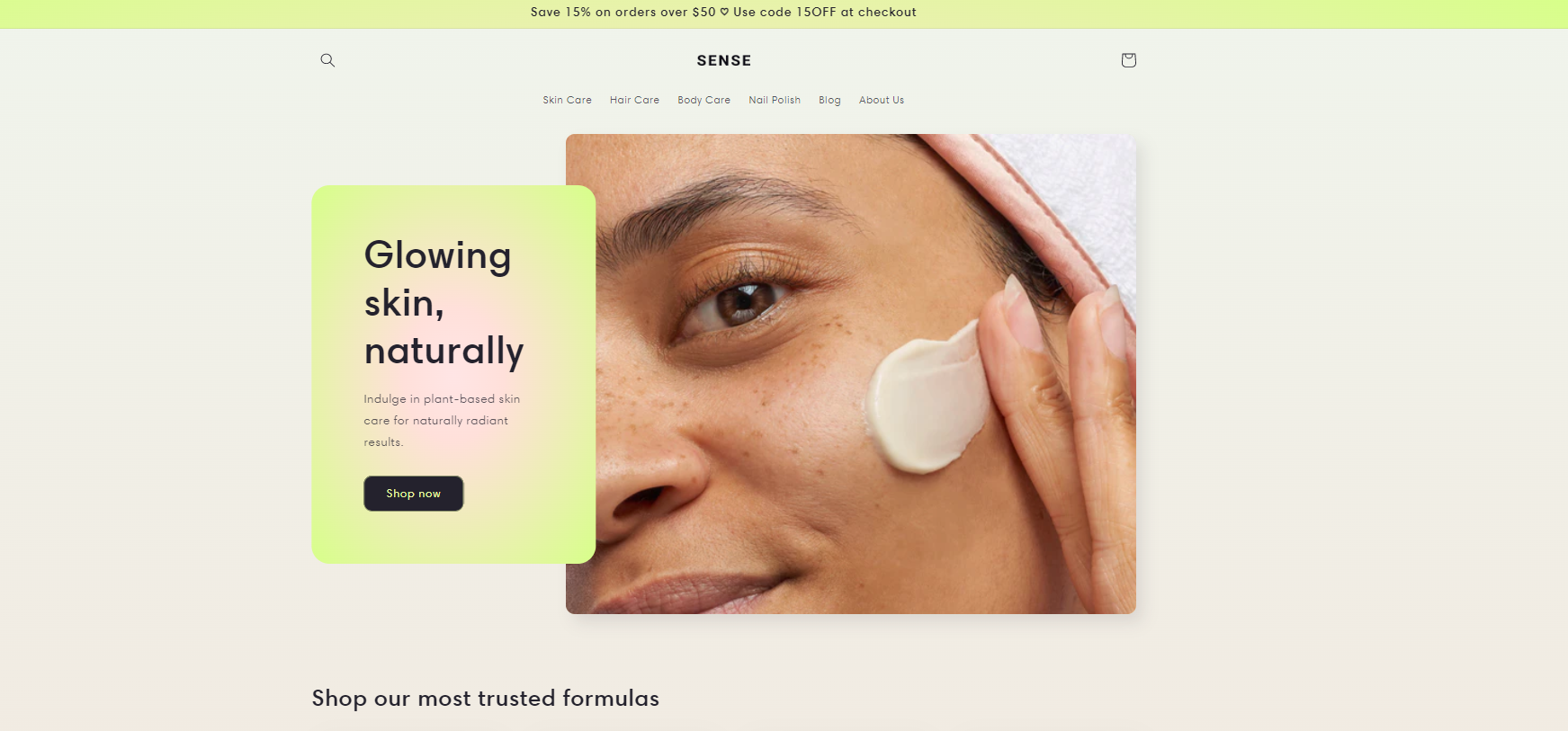The width and height of the screenshot is (1568, 731).
Task: Click the Shop now button
Action: point(413,494)
